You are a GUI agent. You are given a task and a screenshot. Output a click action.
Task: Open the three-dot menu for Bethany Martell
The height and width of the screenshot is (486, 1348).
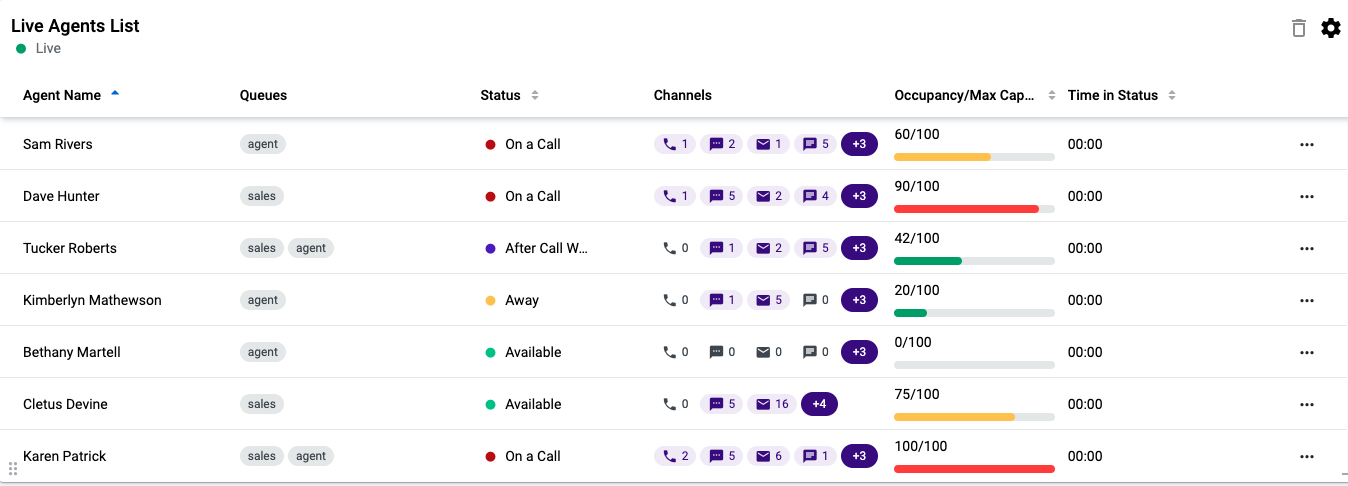click(x=1306, y=352)
